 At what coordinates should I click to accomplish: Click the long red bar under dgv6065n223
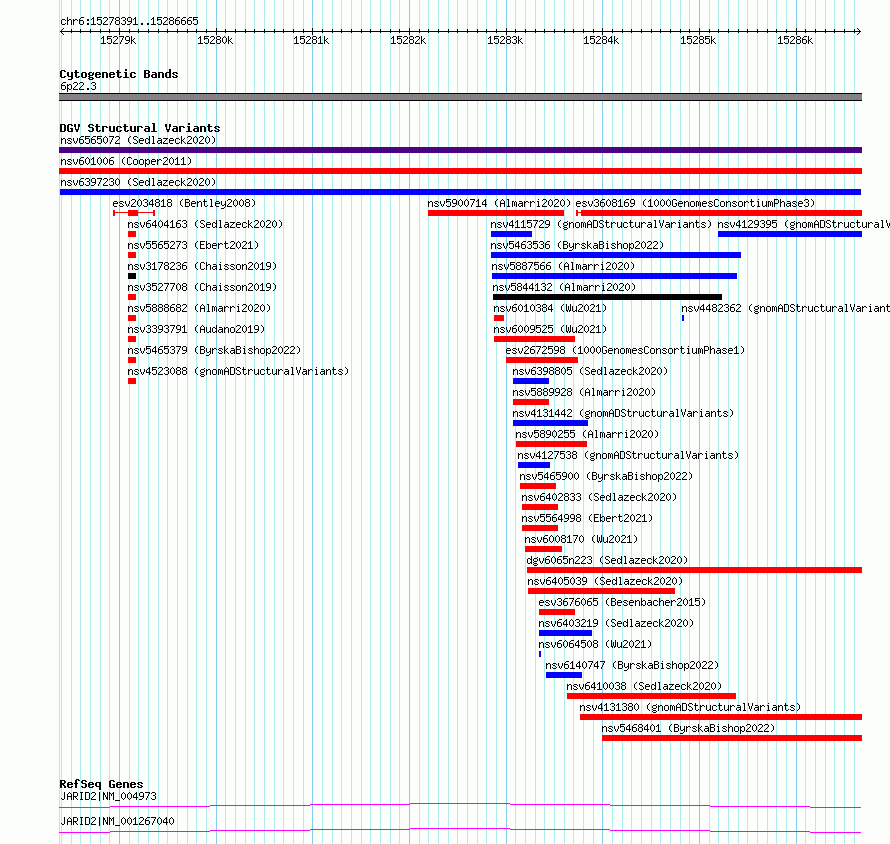(x=694, y=570)
